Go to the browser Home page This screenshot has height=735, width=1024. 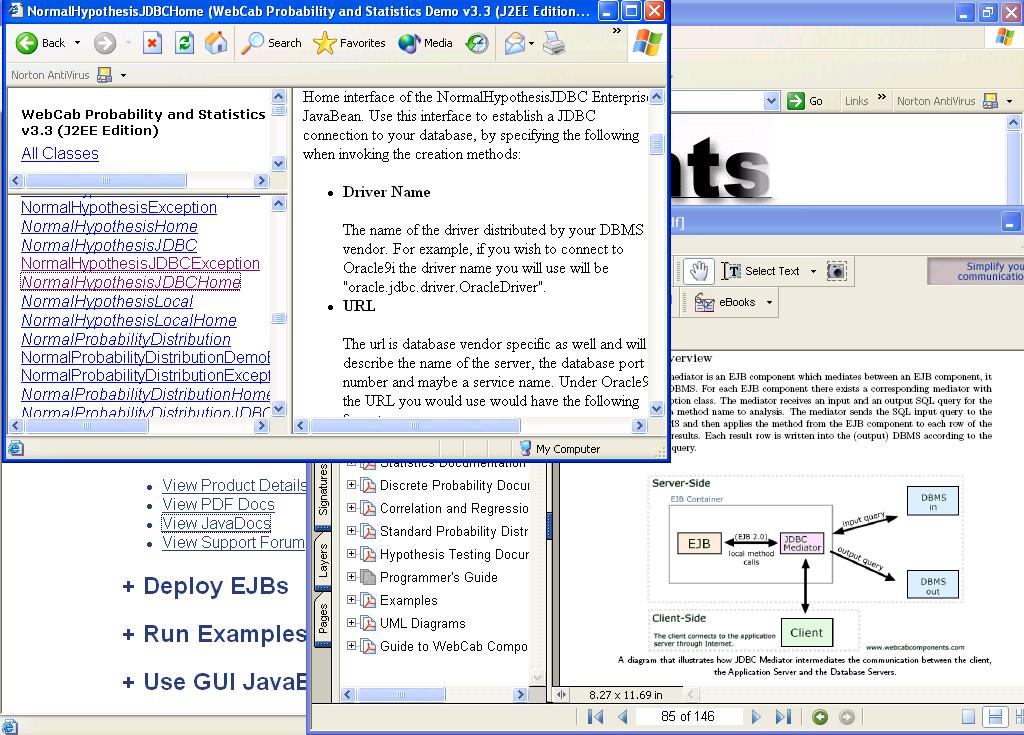216,43
